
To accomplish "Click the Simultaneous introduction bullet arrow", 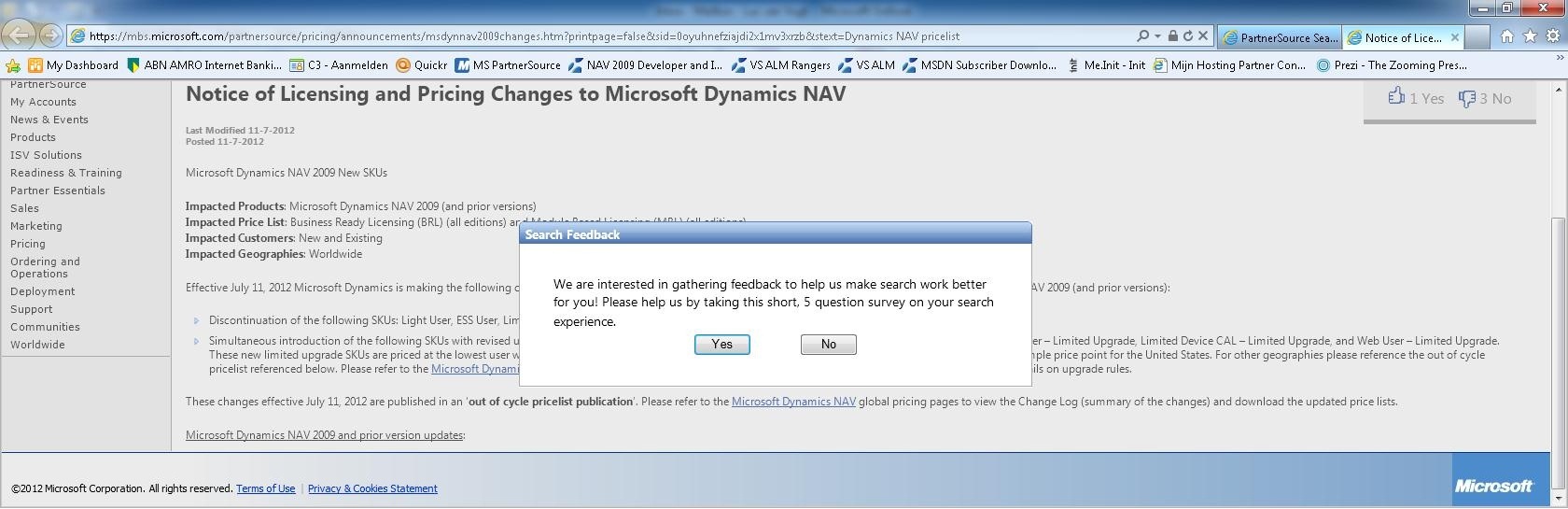I will 196,341.
